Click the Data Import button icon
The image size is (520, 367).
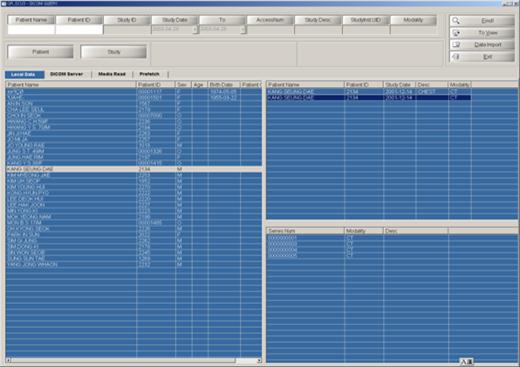(456, 45)
